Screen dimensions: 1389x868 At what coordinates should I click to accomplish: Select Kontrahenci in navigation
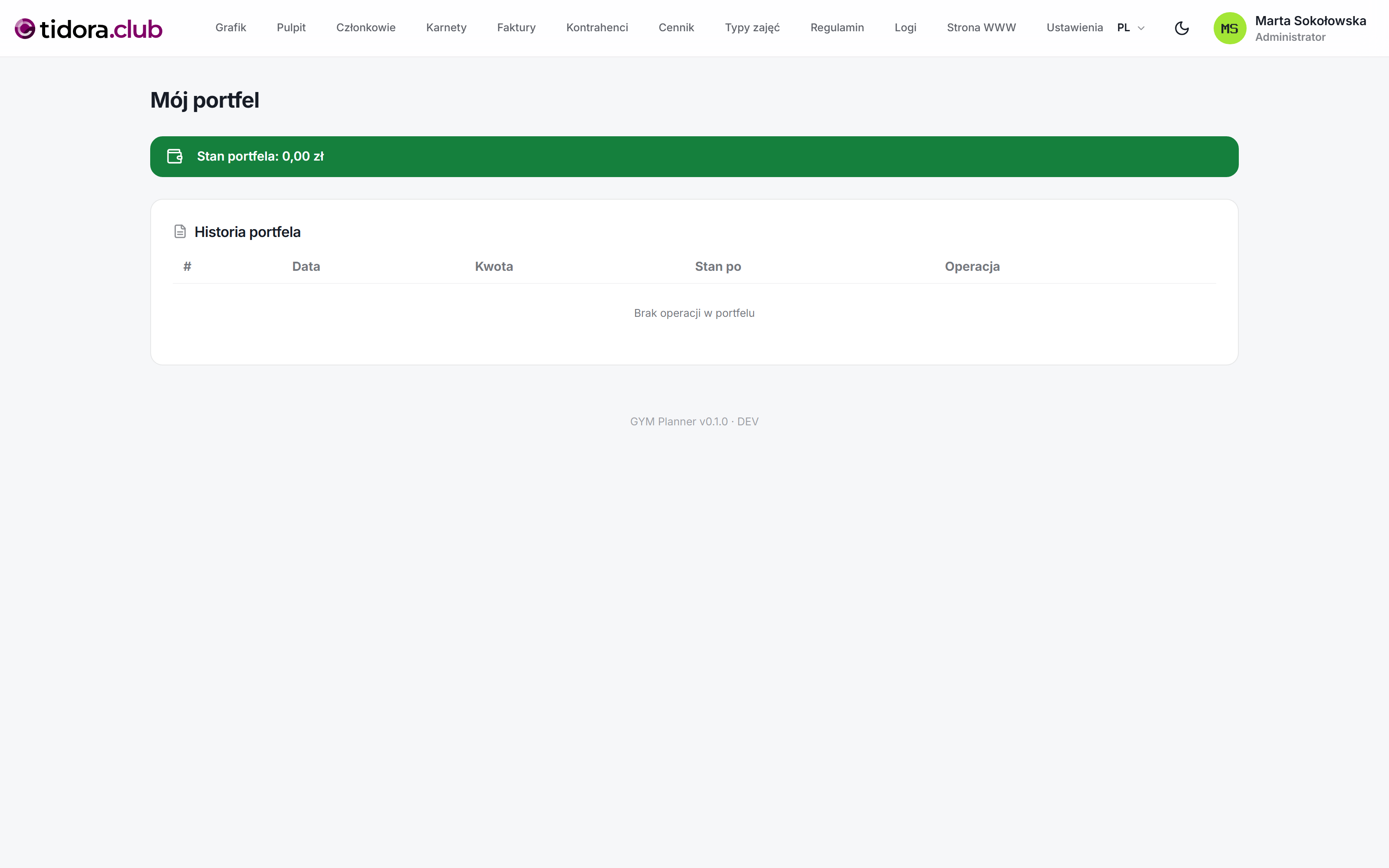coord(597,27)
